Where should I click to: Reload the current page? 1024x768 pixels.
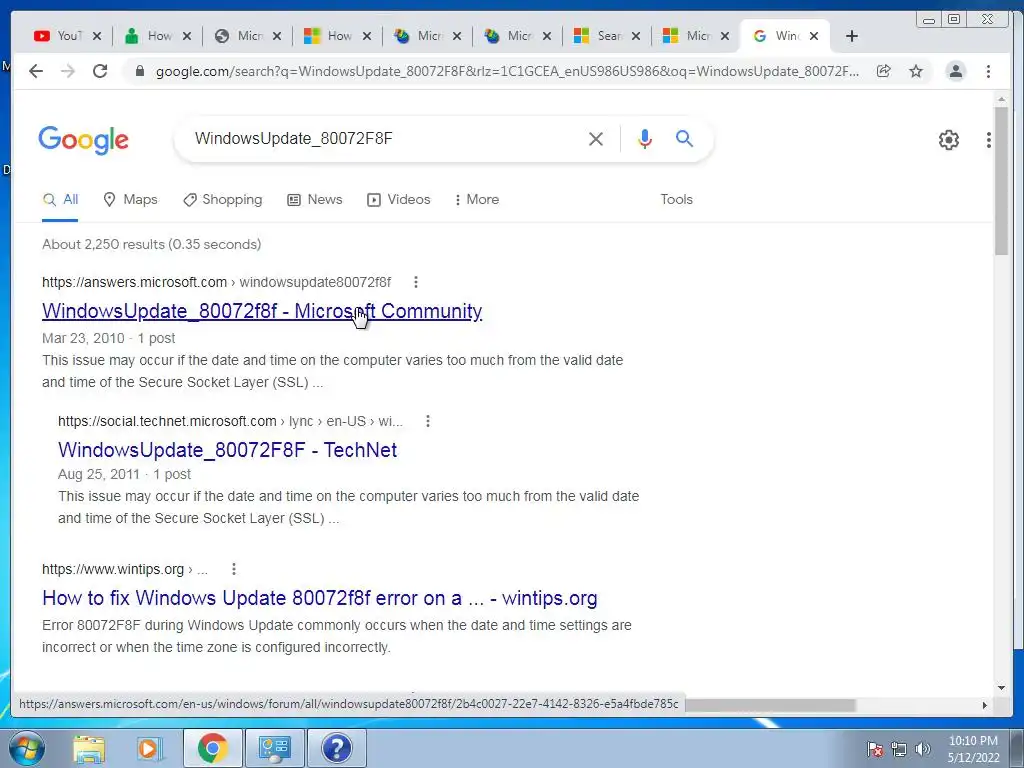tap(100, 71)
